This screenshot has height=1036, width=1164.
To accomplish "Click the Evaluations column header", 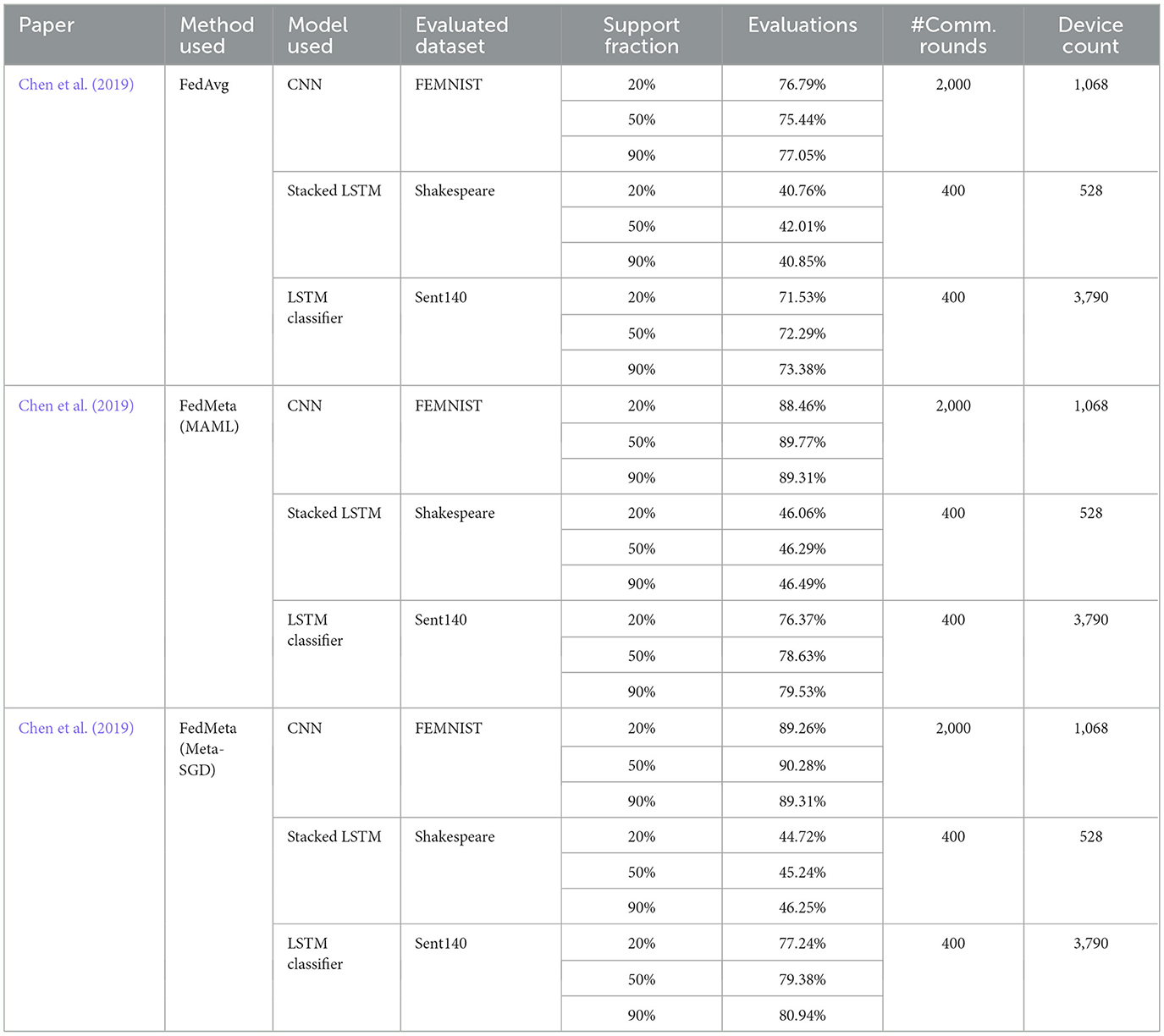I will (x=802, y=25).
